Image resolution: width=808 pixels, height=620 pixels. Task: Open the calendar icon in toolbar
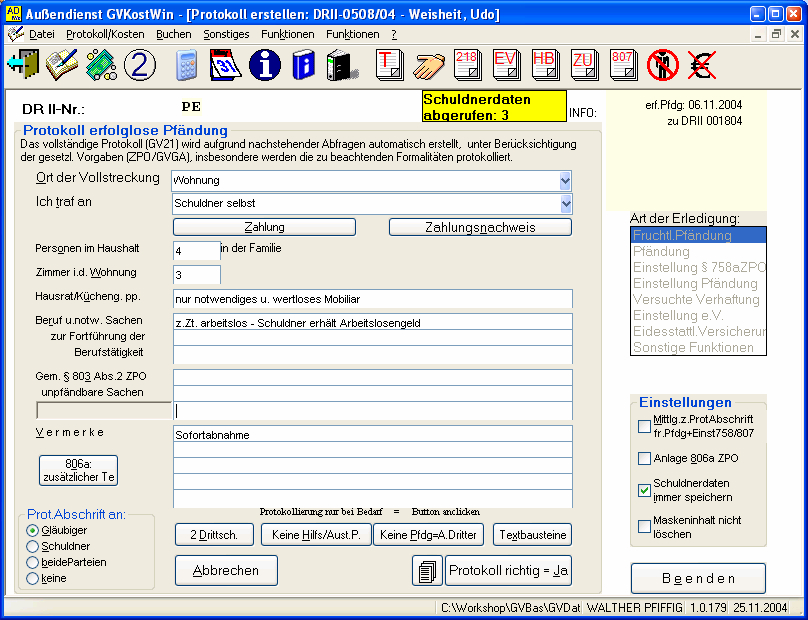pos(226,65)
